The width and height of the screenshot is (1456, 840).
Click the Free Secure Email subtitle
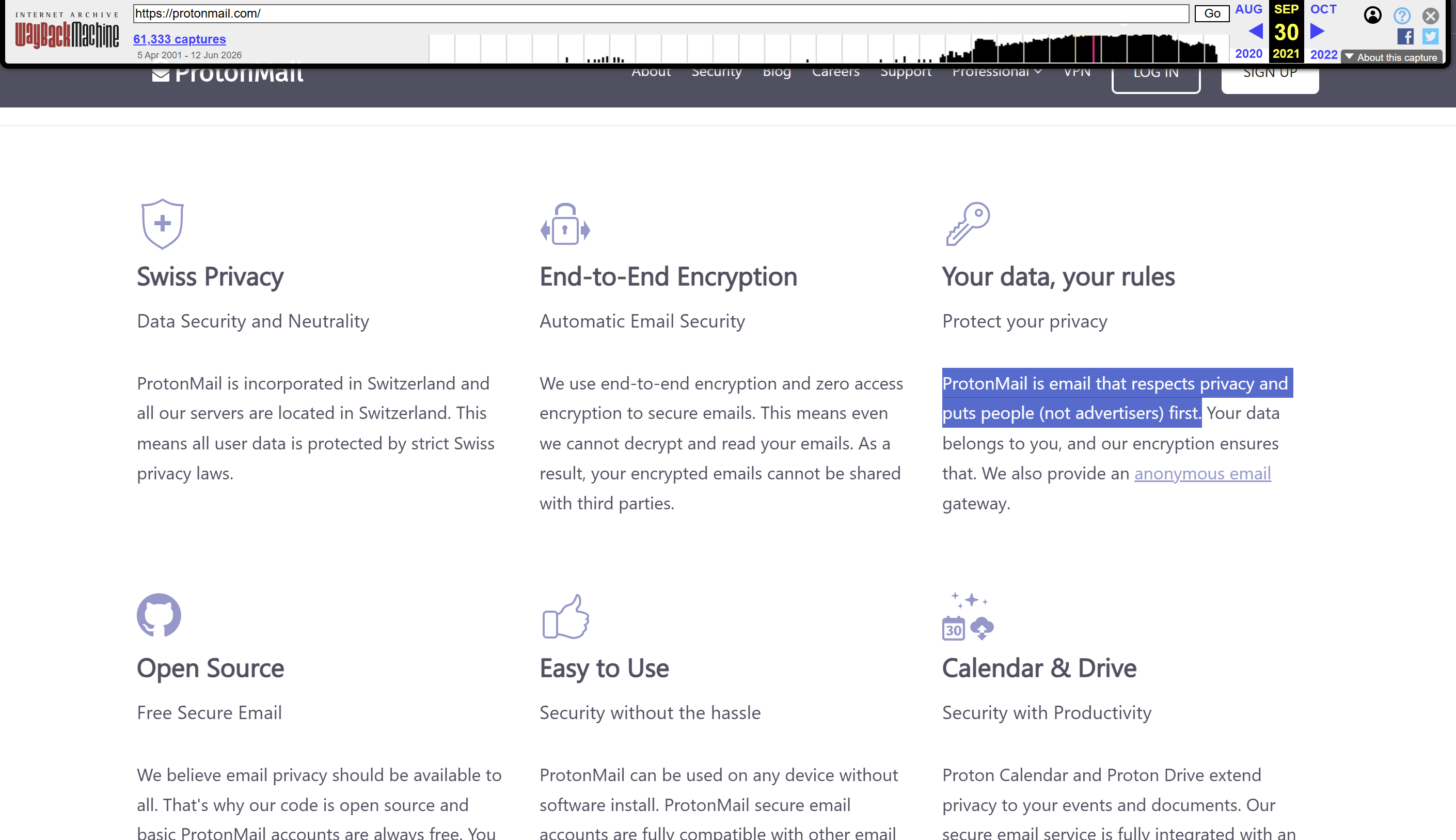click(x=209, y=712)
